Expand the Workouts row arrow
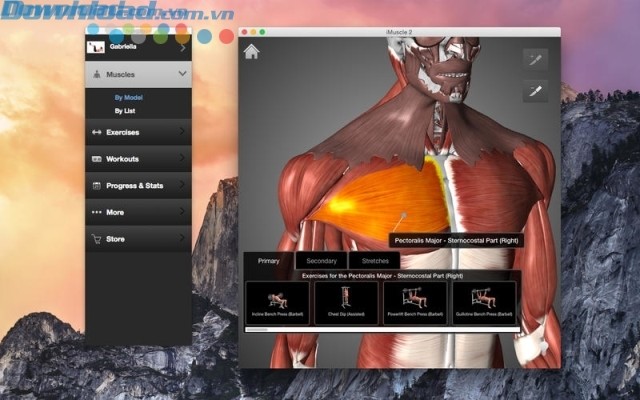The width and height of the screenshot is (640, 400). [x=182, y=158]
